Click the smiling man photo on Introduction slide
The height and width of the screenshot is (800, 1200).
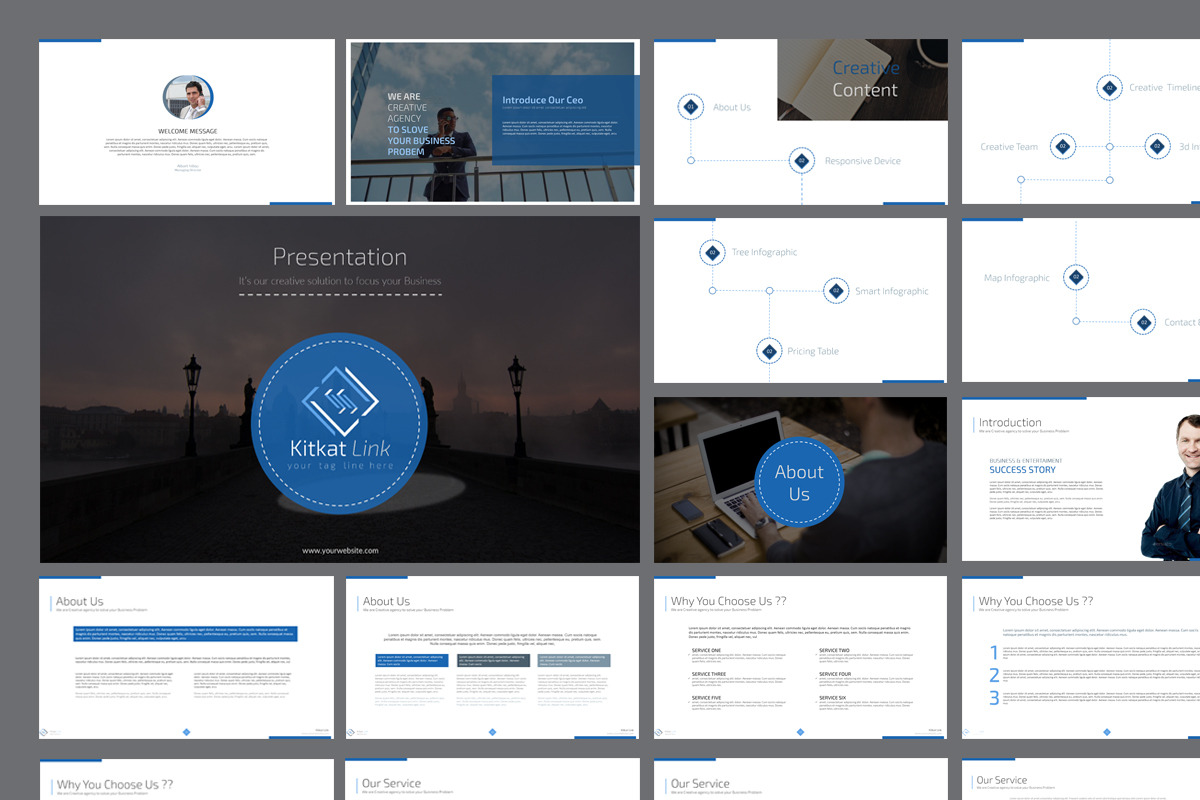point(1171,488)
